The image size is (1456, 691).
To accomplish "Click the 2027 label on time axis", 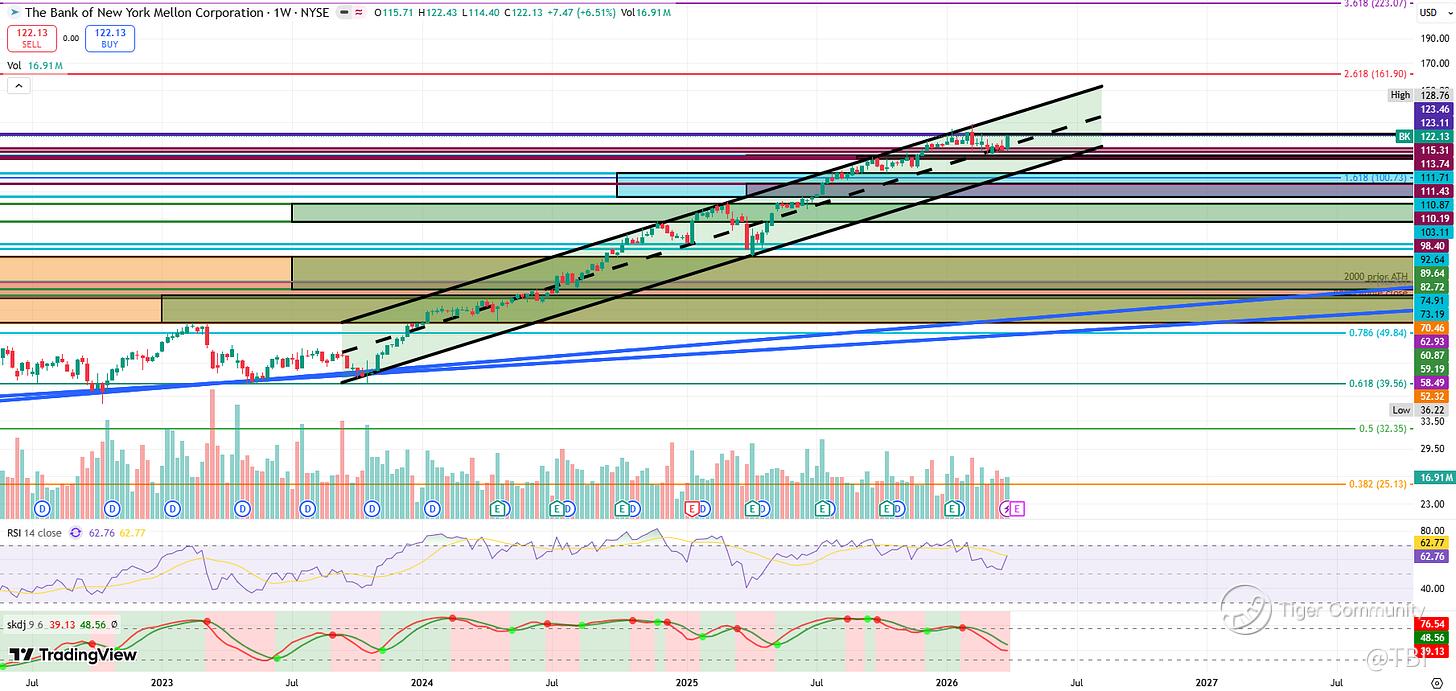I will [1207, 682].
